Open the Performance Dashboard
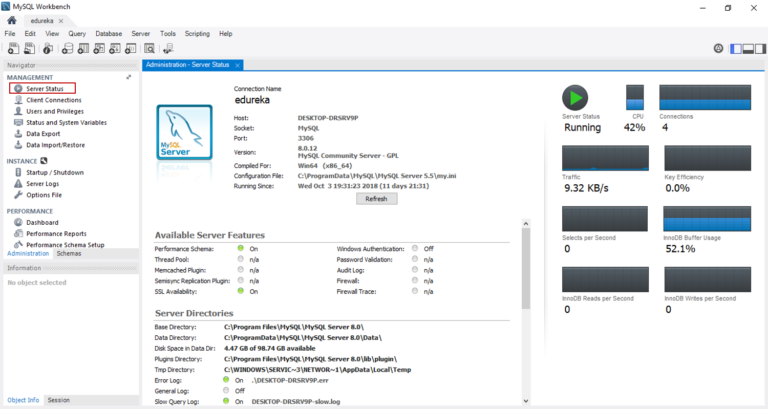Screen dimensions: 768x409 42,222
